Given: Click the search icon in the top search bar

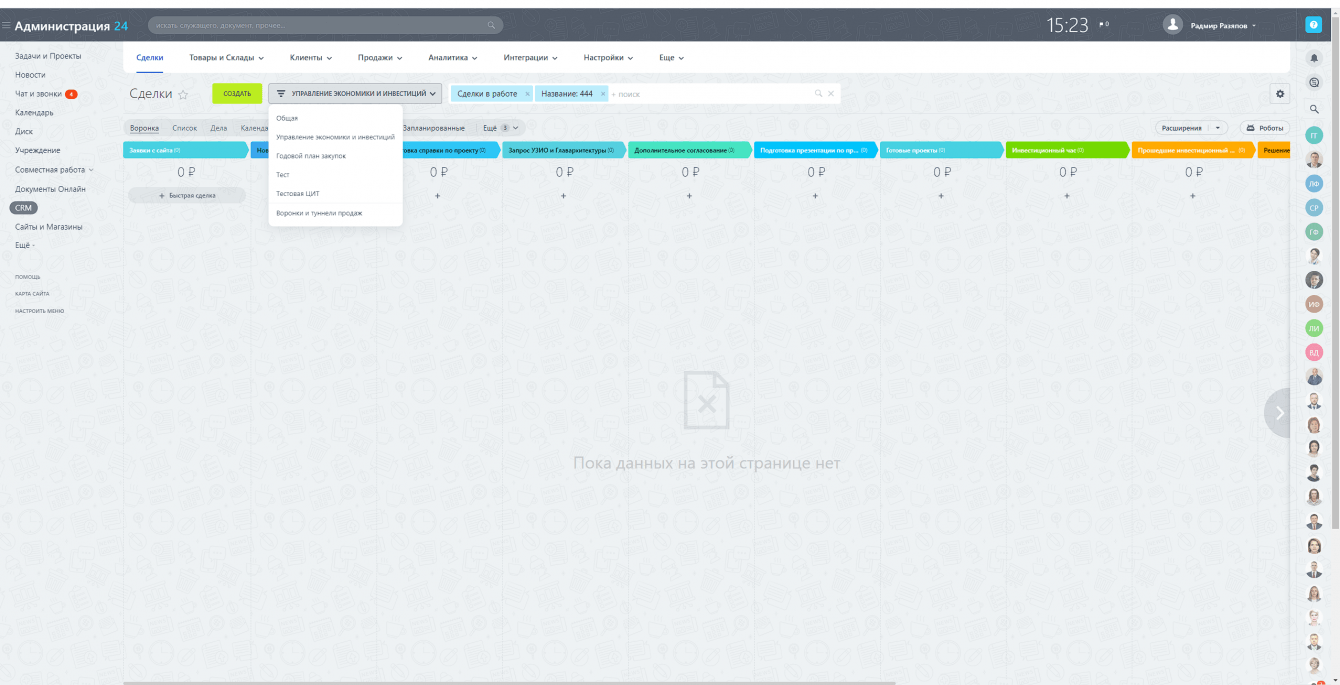Looking at the screenshot, I should coord(491,25).
